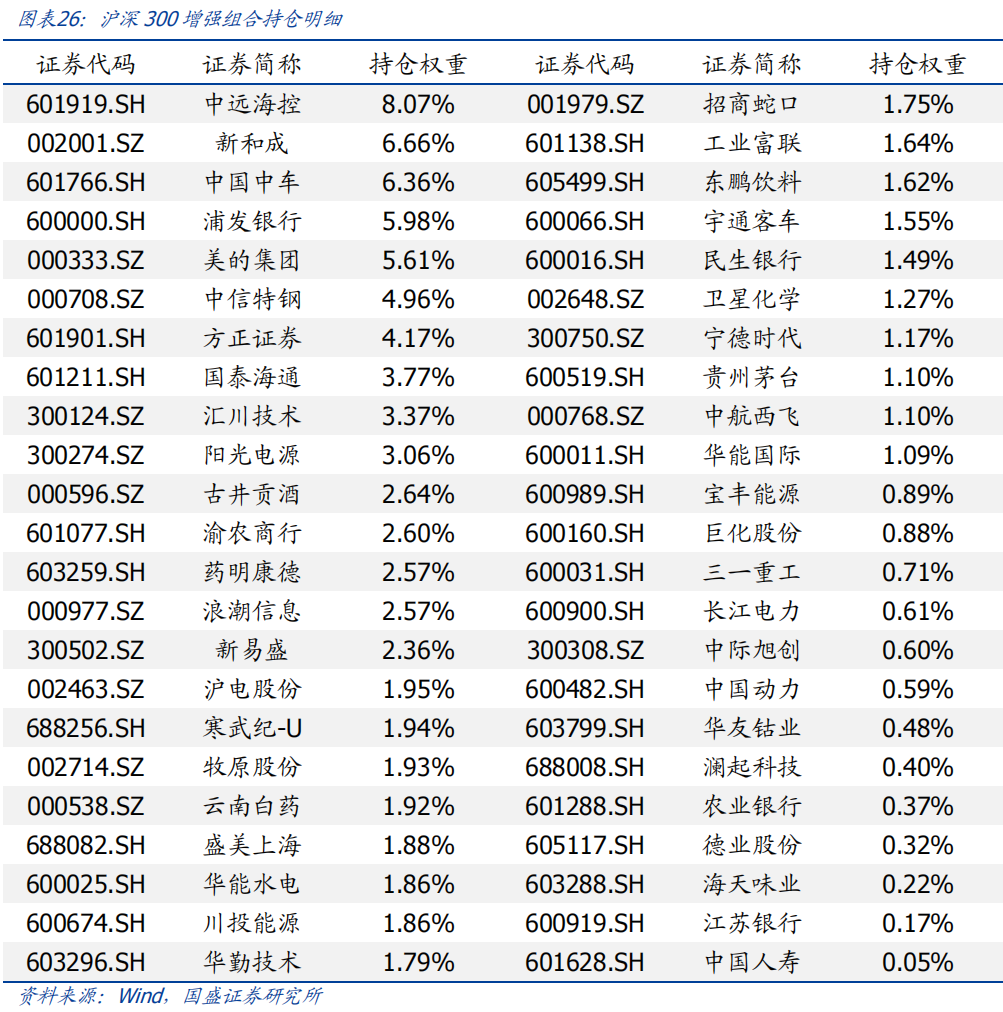This screenshot has height=1012, width=1003.
Task: Click stock name 宁德时代
Action: click(752, 338)
